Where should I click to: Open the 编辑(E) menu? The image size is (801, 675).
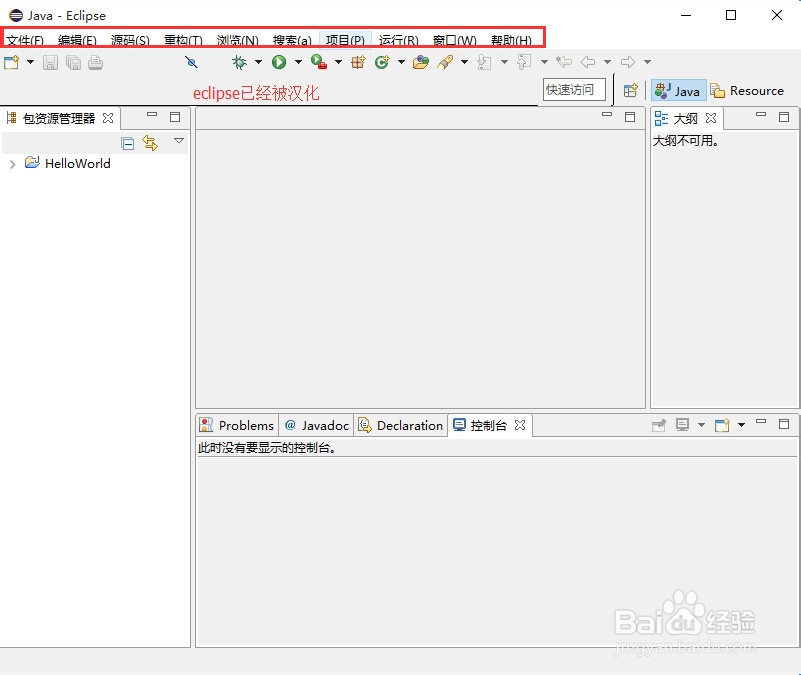(x=77, y=40)
